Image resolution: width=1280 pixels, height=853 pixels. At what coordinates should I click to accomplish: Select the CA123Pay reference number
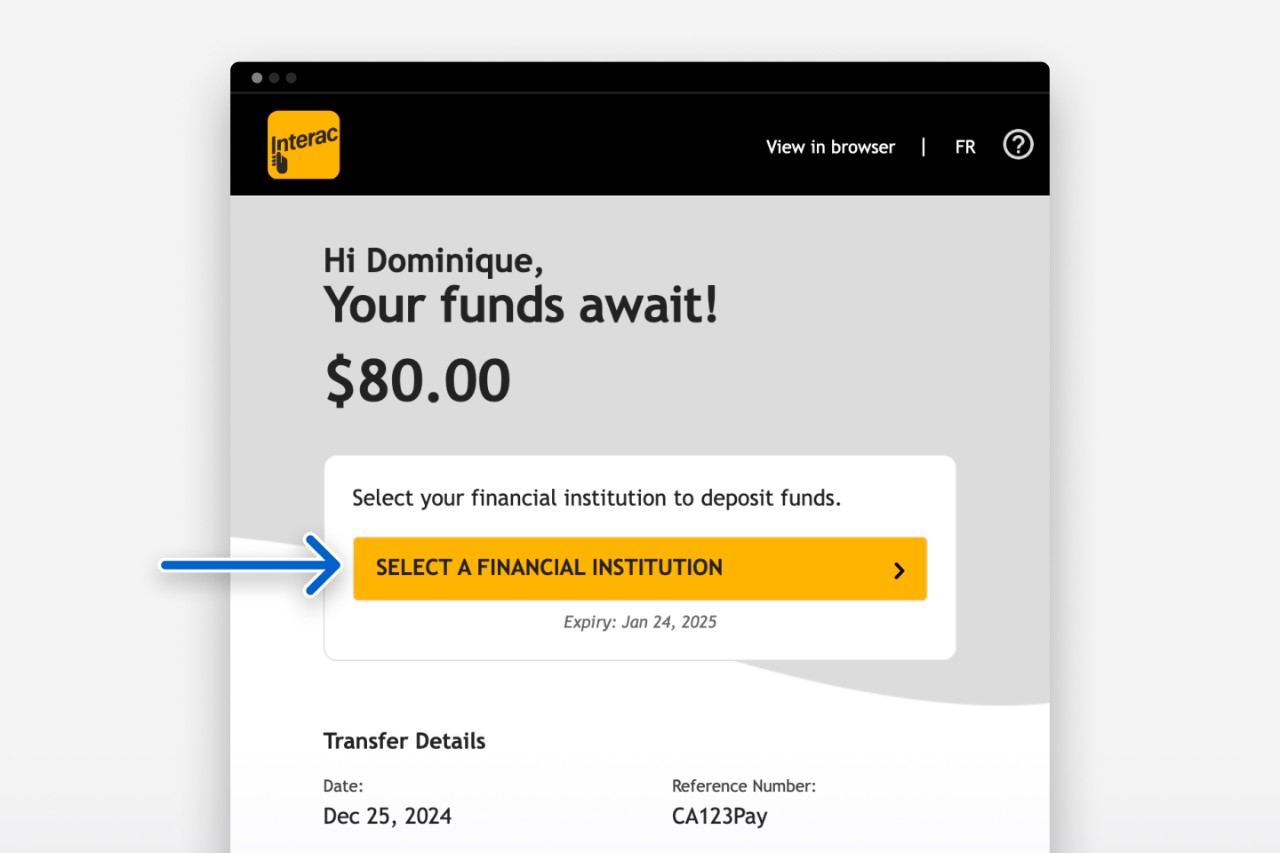click(719, 816)
